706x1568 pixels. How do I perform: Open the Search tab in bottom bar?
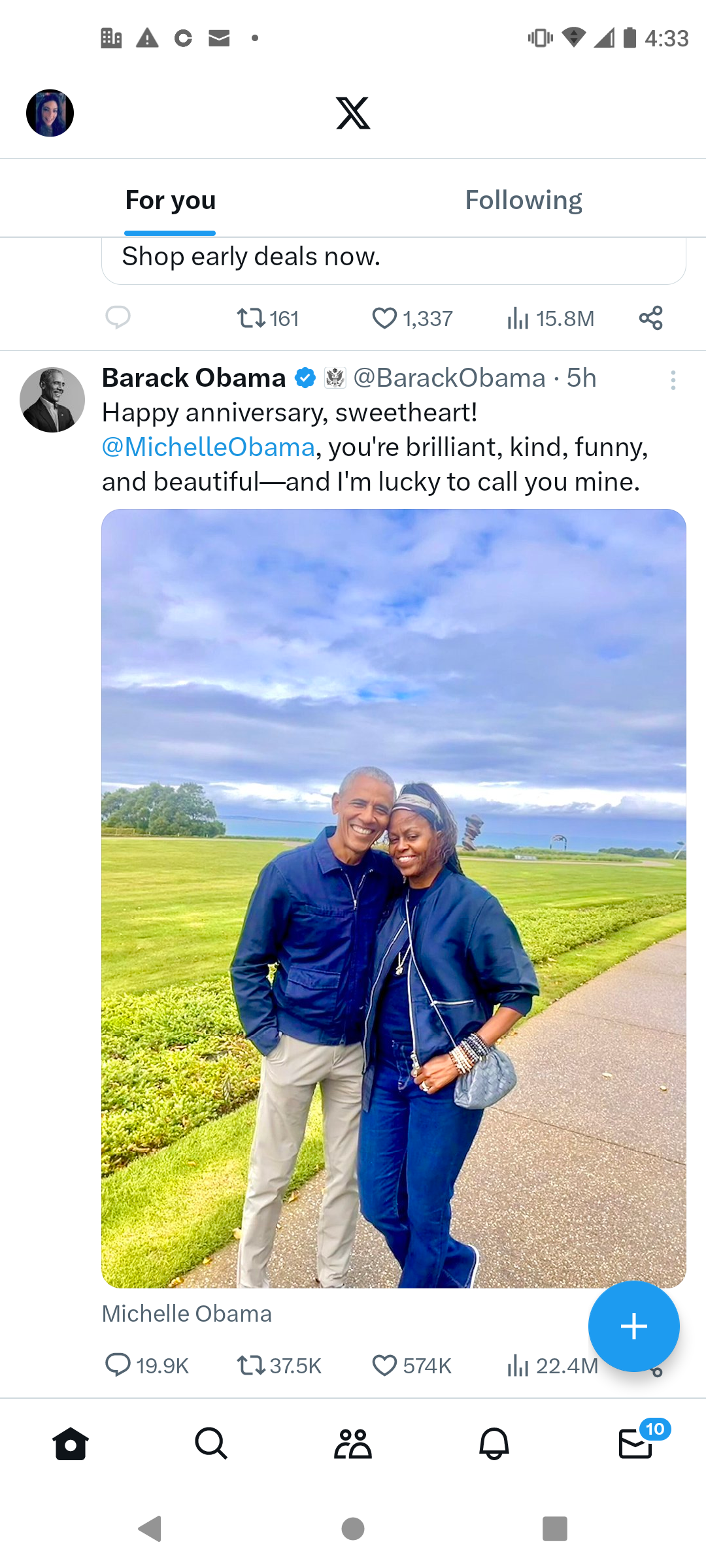pos(211,1443)
